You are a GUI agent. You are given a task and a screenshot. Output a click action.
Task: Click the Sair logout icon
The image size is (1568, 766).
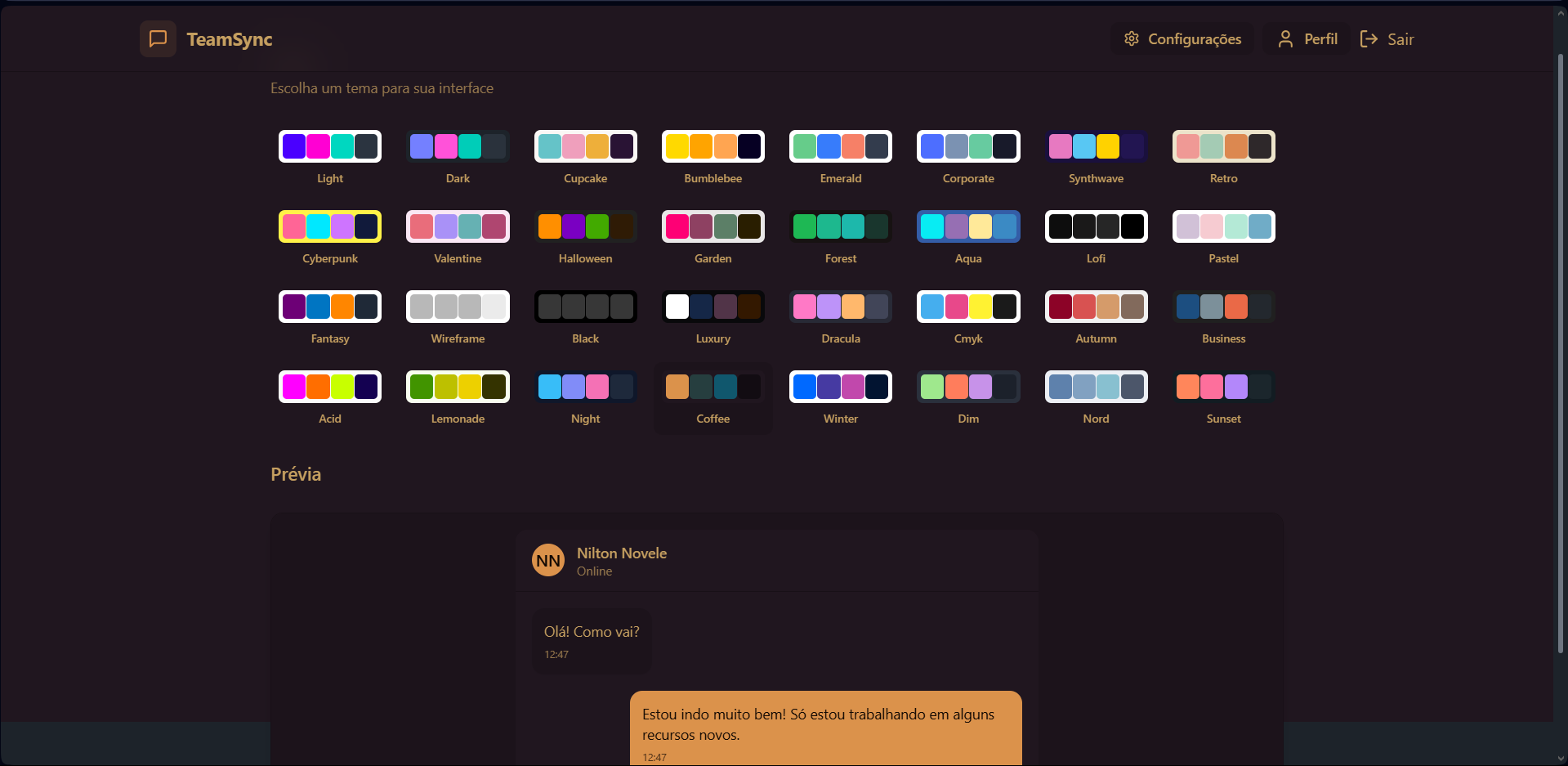(x=1369, y=38)
